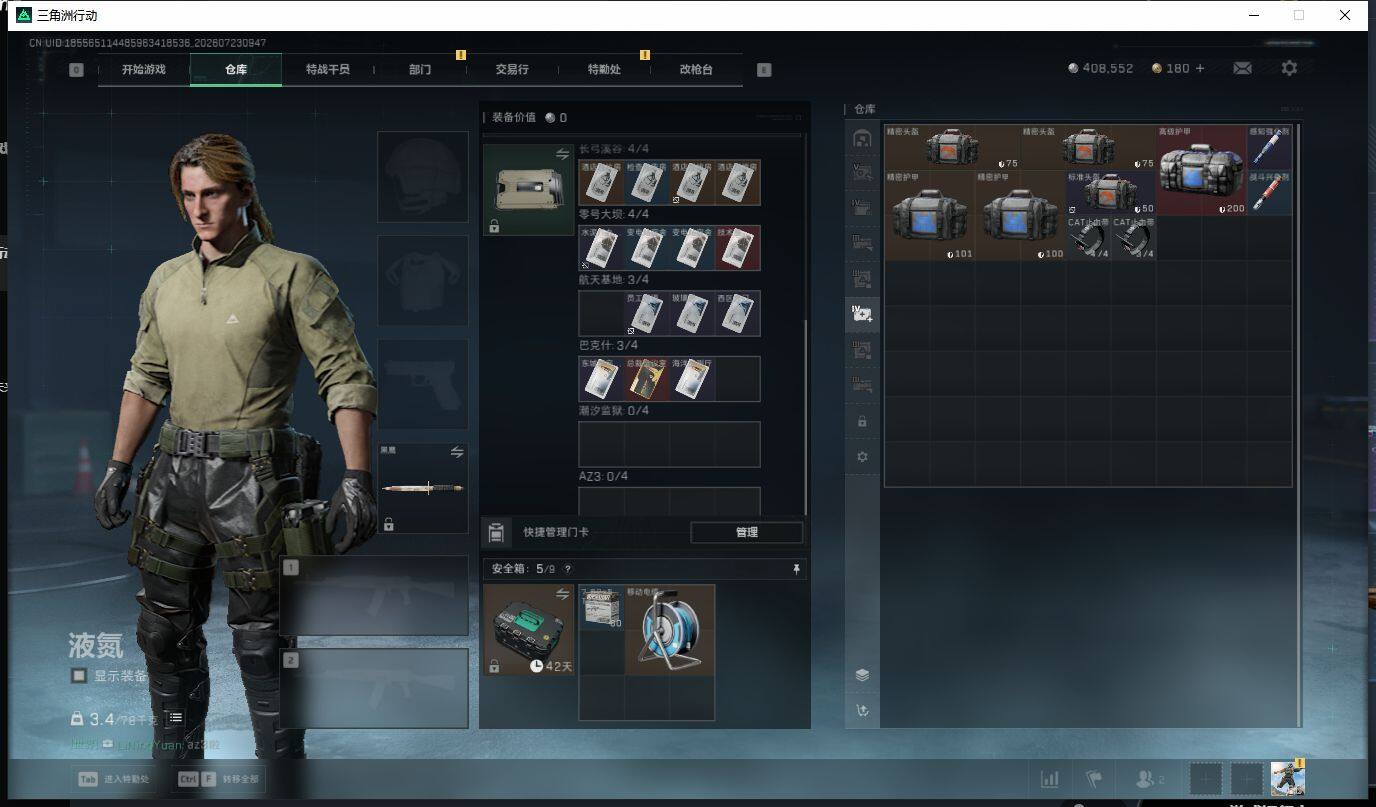Click the swap arrows on the knife slot

pyautogui.click(x=457, y=452)
